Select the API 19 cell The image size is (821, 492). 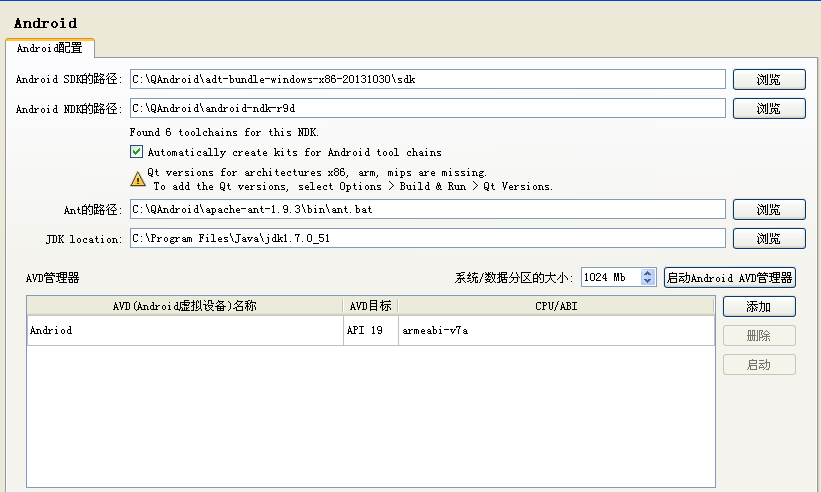click(371, 330)
